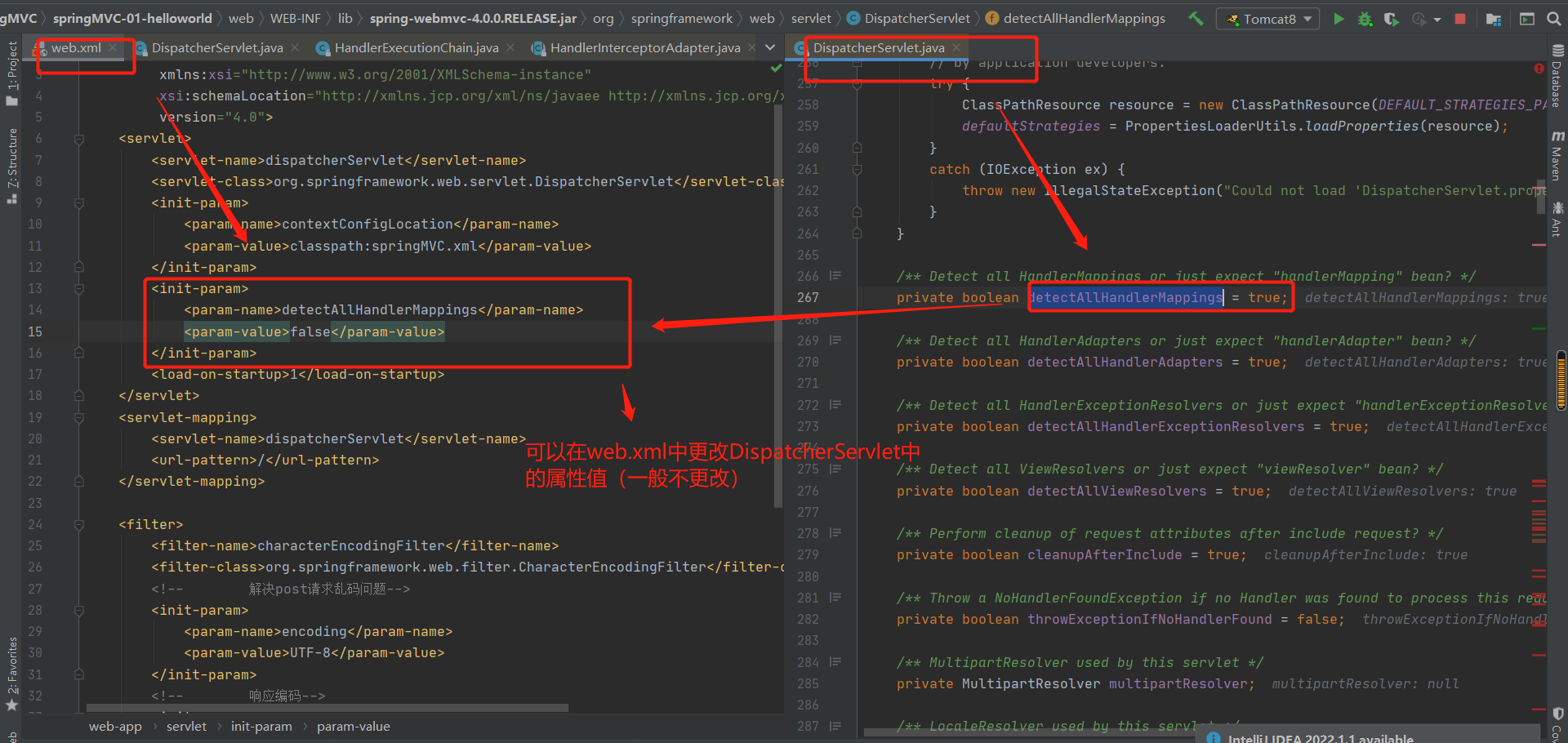Toggle rendered doc comment on line 281

coord(835,598)
